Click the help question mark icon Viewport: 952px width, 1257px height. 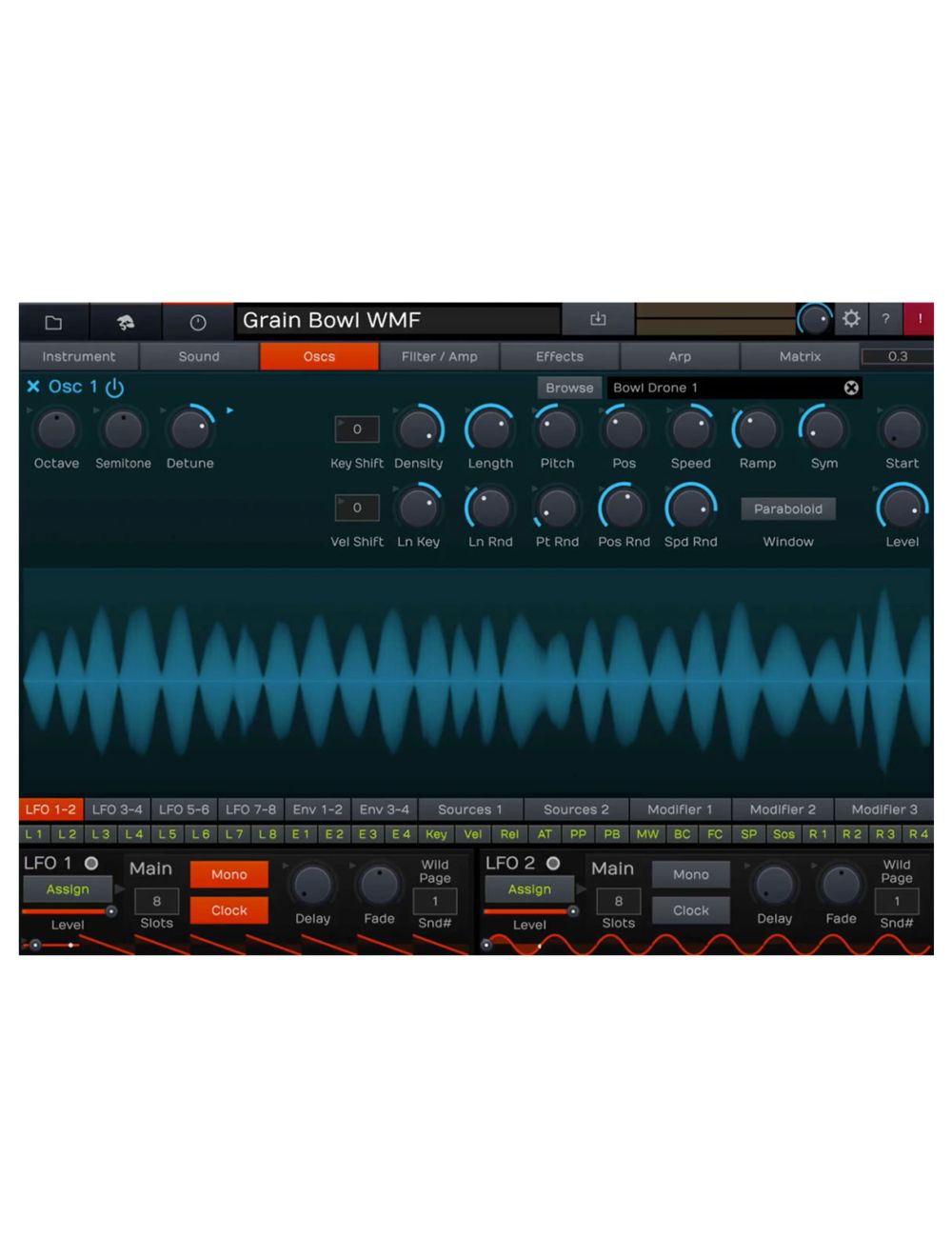pyautogui.click(x=885, y=320)
